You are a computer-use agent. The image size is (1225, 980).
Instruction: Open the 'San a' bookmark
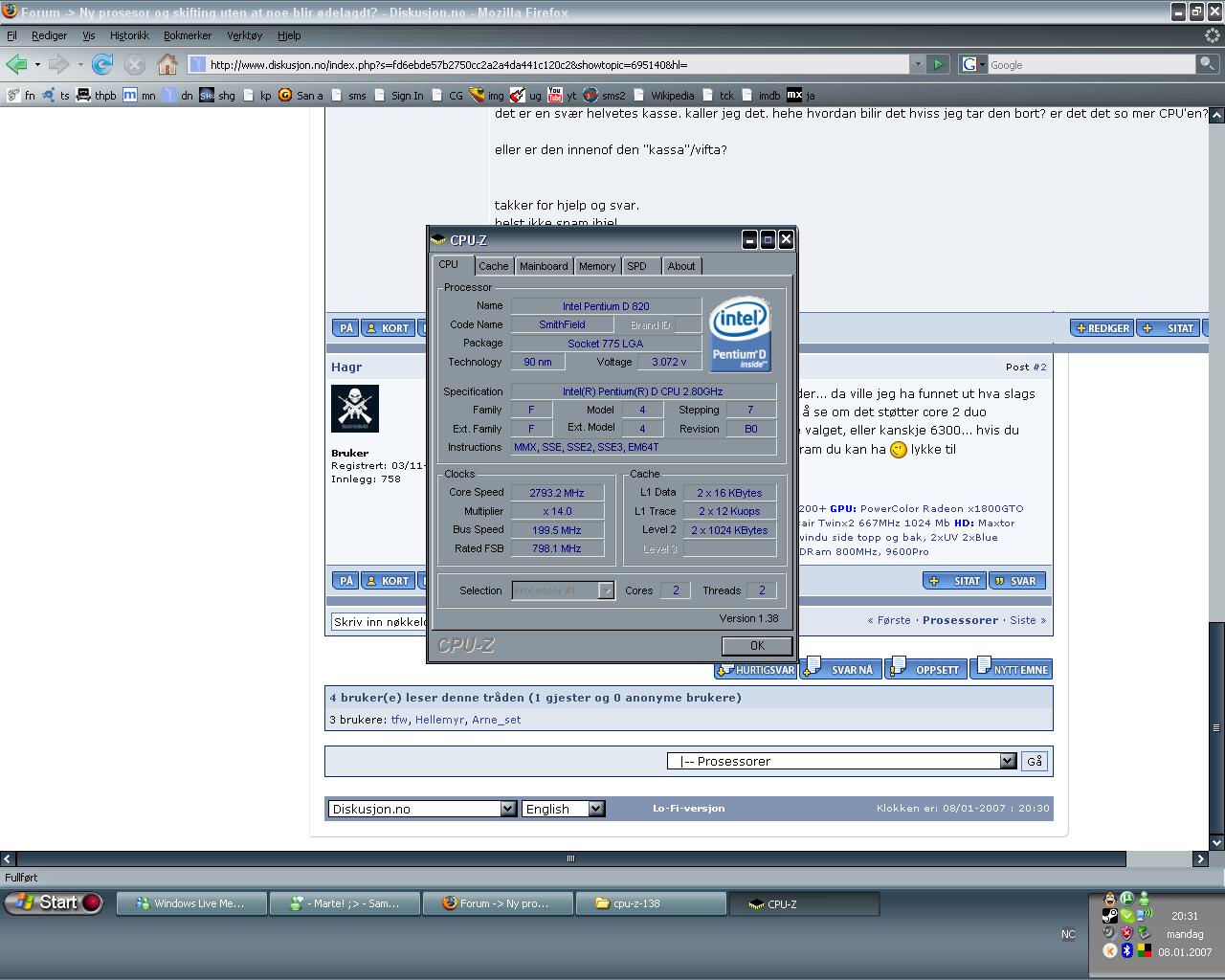click(x=301, y=95)
